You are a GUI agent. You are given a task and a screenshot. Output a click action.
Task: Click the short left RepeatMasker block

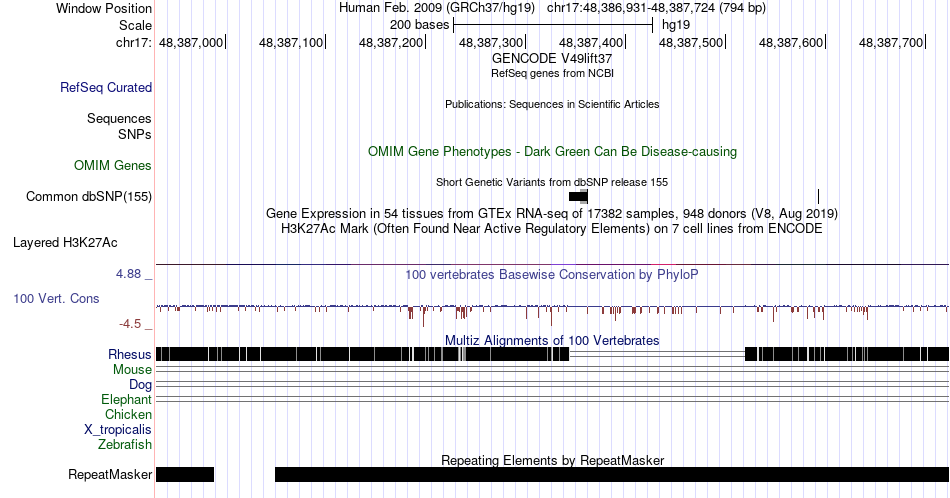185,474
